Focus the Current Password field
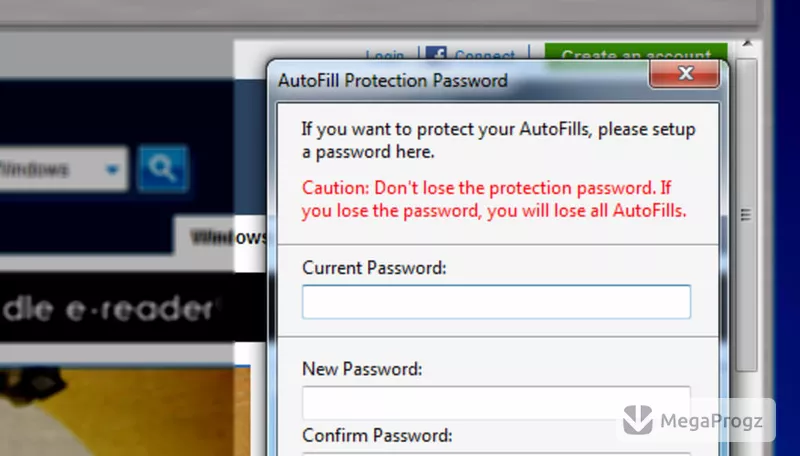Screen dimensions: 800x456 tap(496, 302)
